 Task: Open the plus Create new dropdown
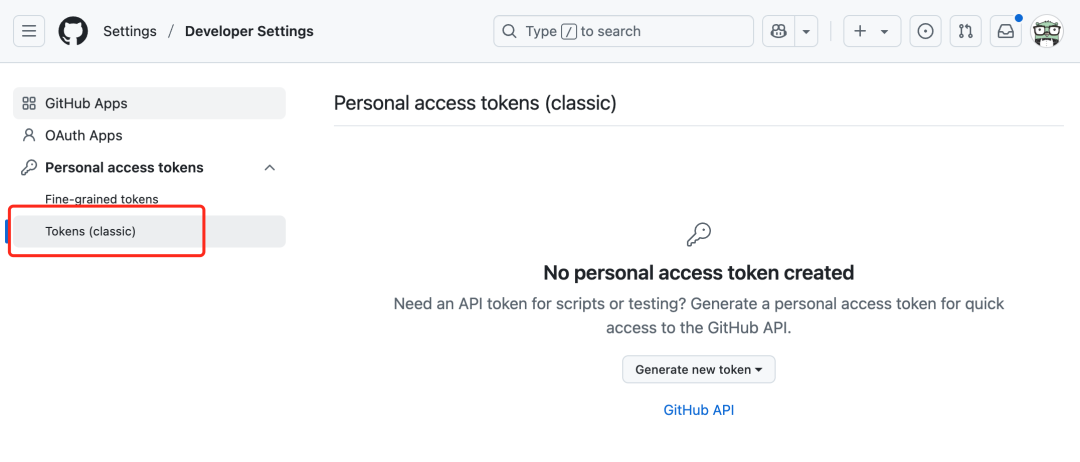click(x=872, y=31)
